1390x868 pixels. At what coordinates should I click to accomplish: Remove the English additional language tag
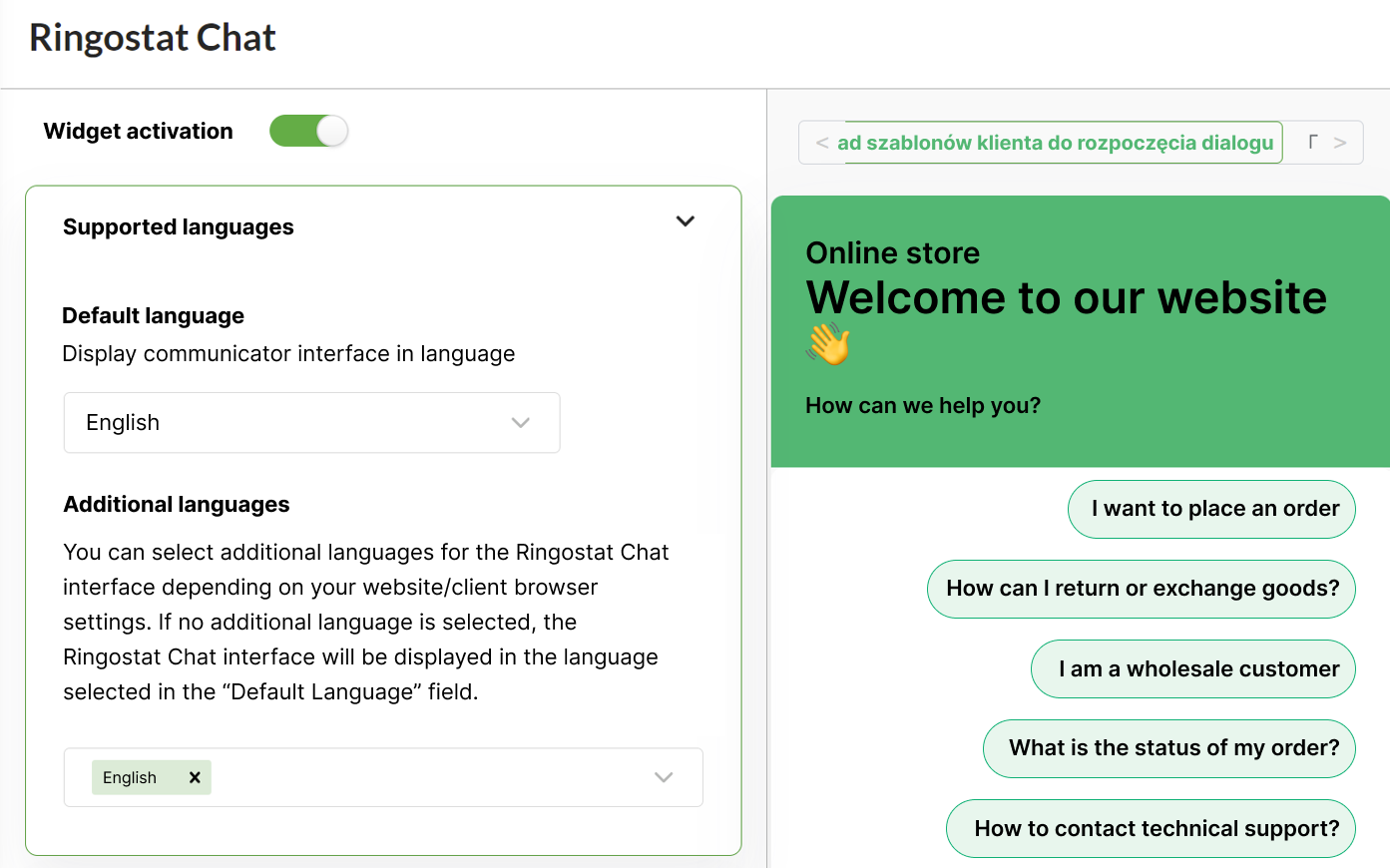click(195, 777)
